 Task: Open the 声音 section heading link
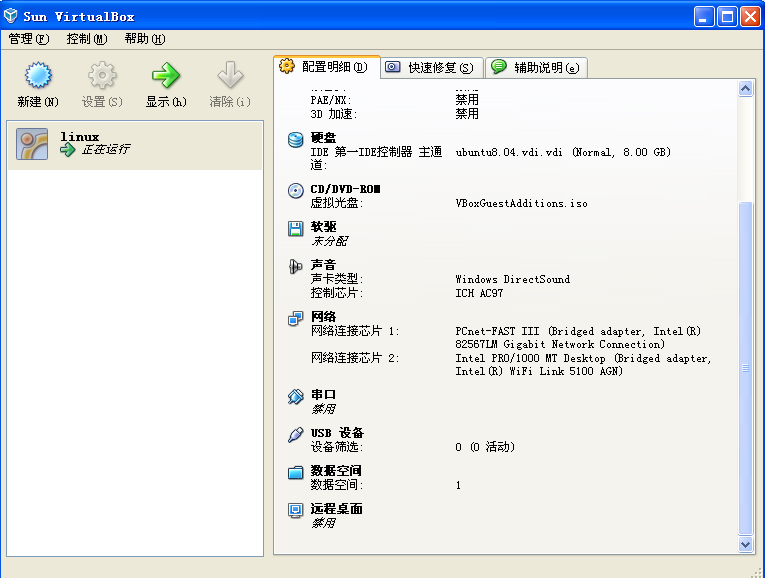pos(323,265)
